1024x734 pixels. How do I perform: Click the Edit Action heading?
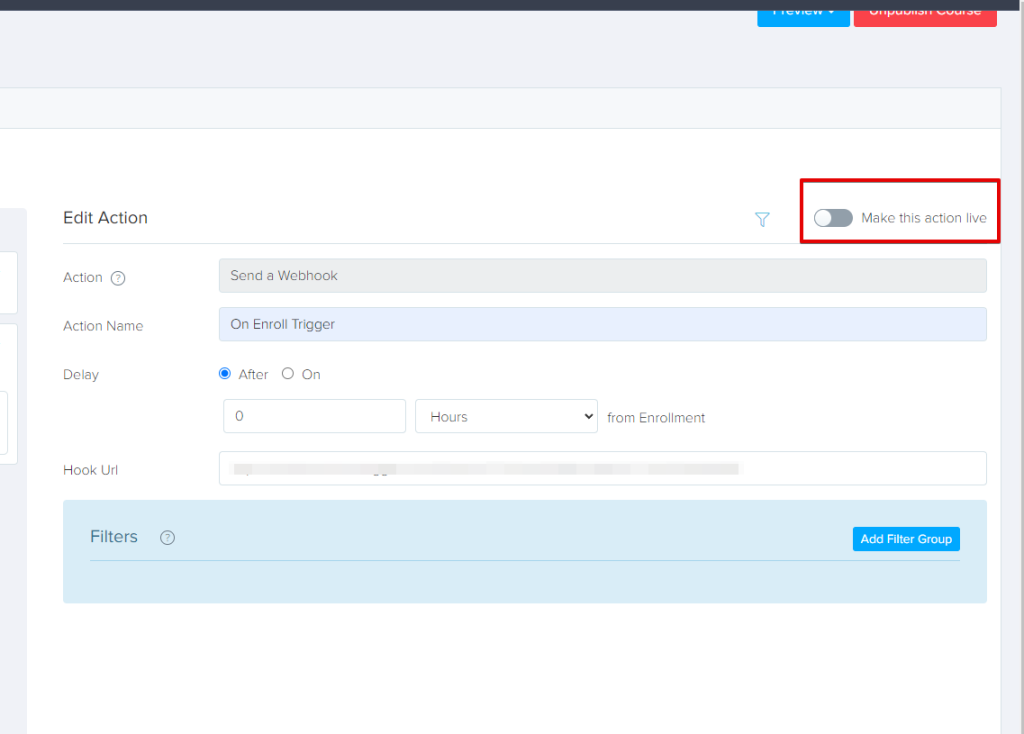tap(105, 218)
